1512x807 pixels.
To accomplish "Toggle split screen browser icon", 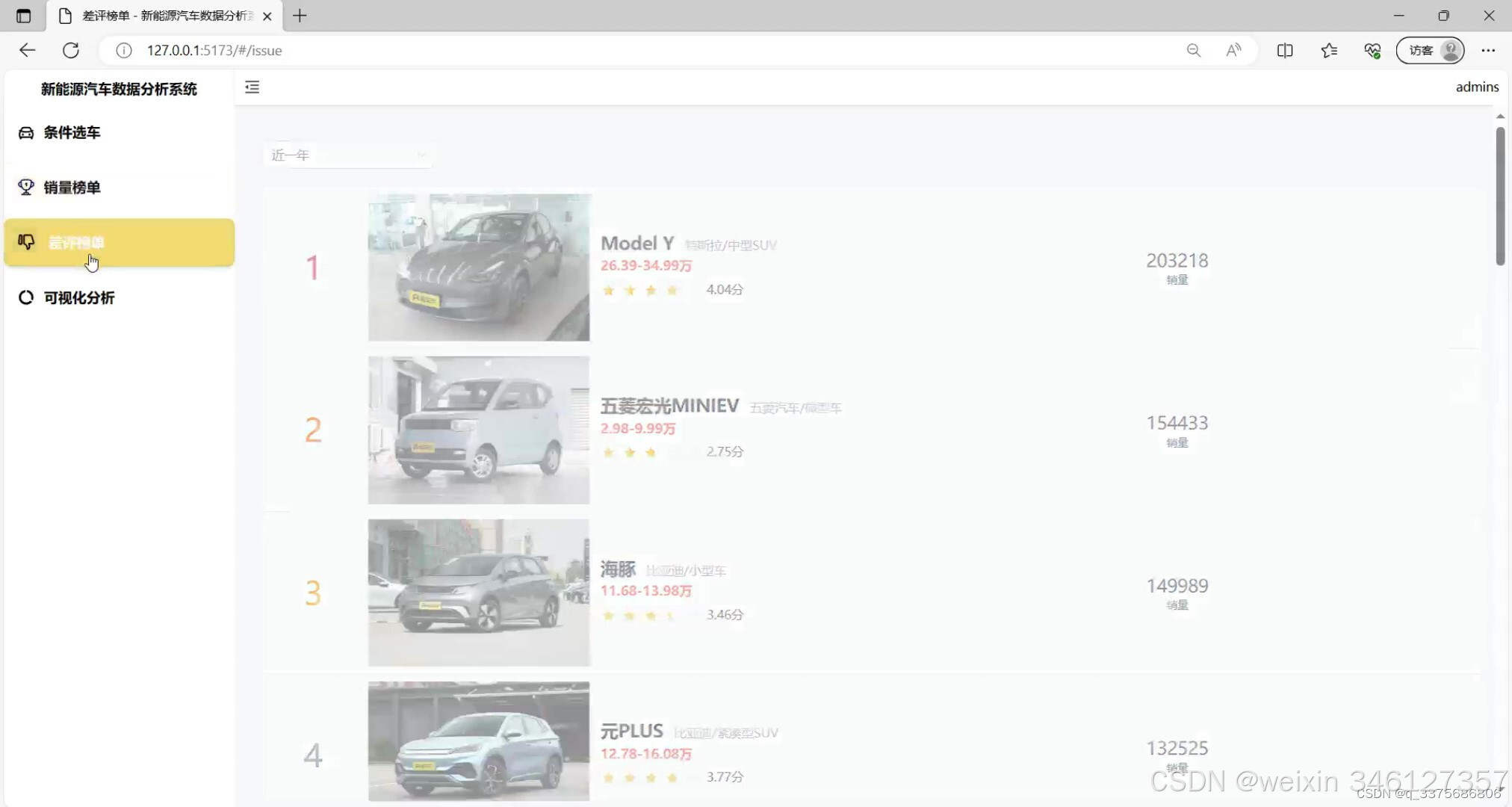I will coord(1284,50).
